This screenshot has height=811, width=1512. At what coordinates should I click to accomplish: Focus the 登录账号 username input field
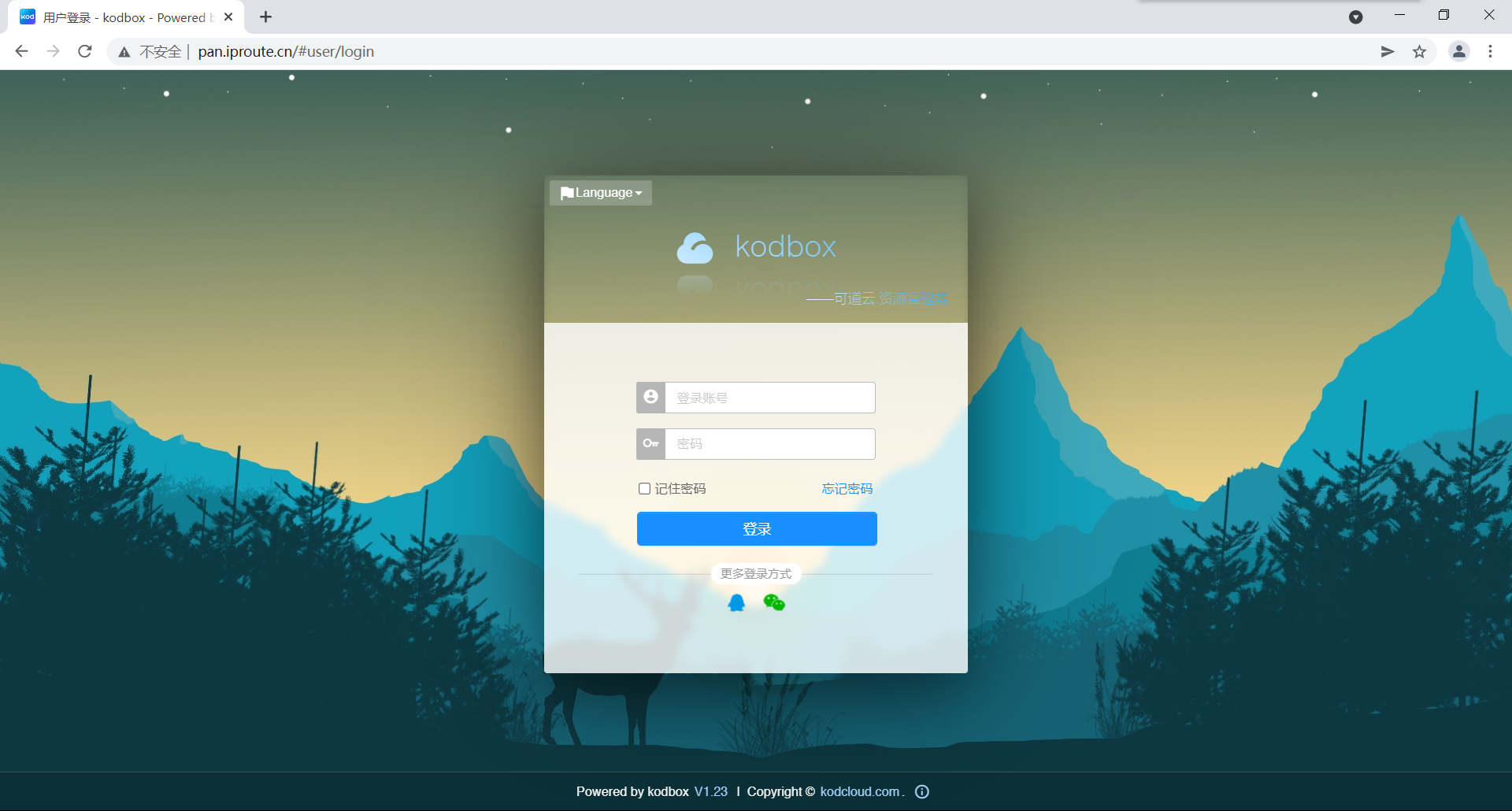point(770,398)
